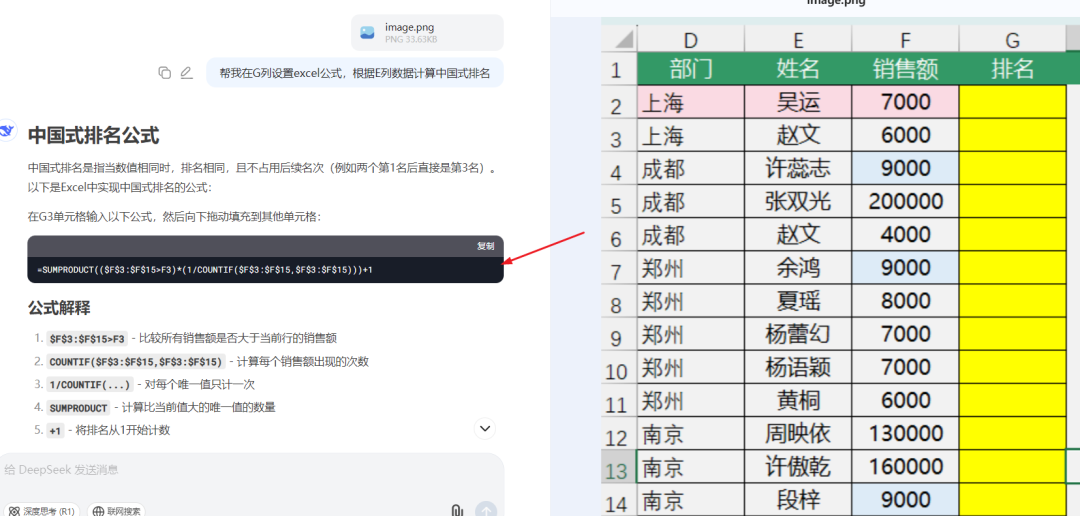Select column G header in the spreadsheet image
Viewport: 1080px width, 516px height.
[x=1012, y=41]
